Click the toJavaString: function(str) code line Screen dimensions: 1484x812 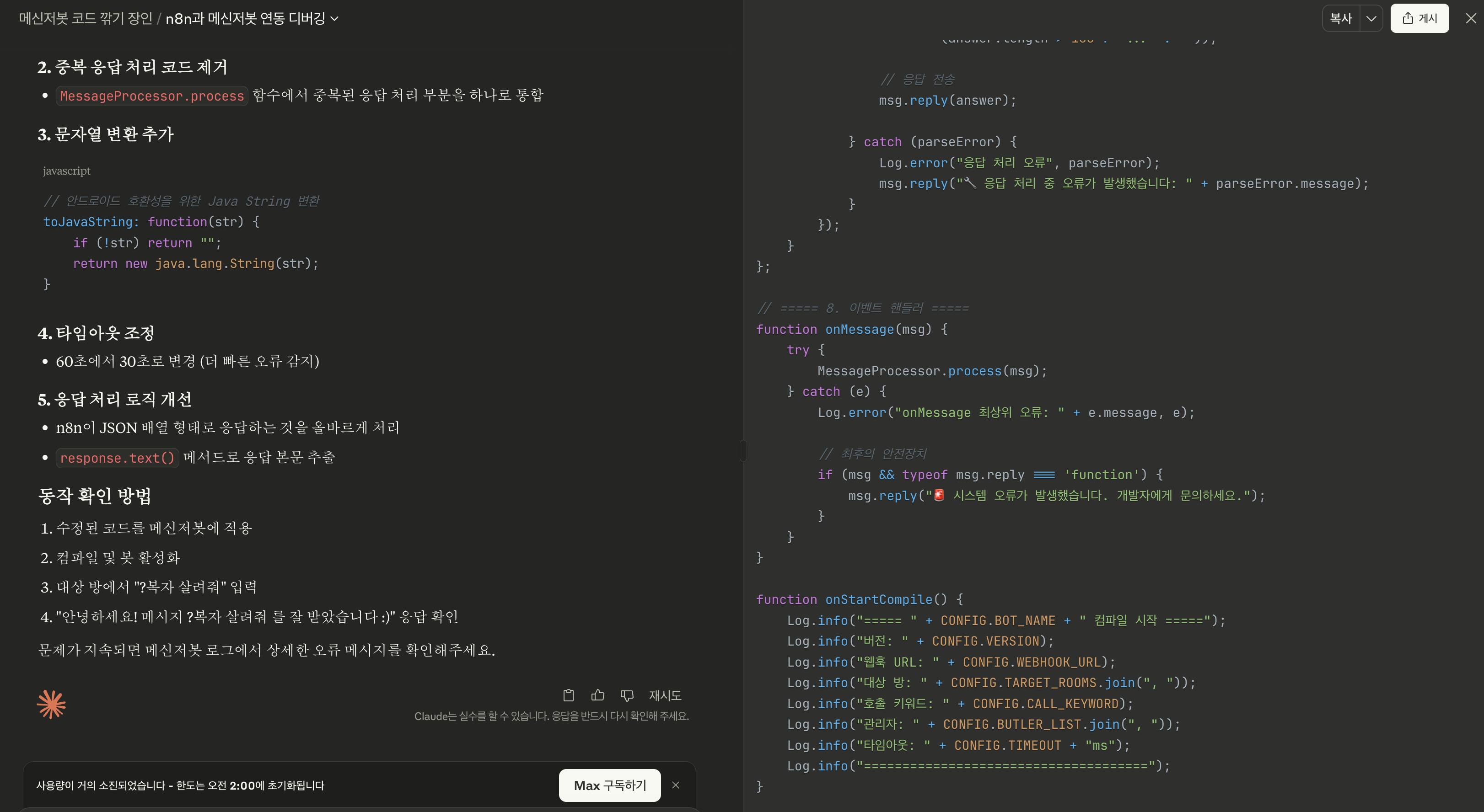pyautogui.click(x=151, y=222)
